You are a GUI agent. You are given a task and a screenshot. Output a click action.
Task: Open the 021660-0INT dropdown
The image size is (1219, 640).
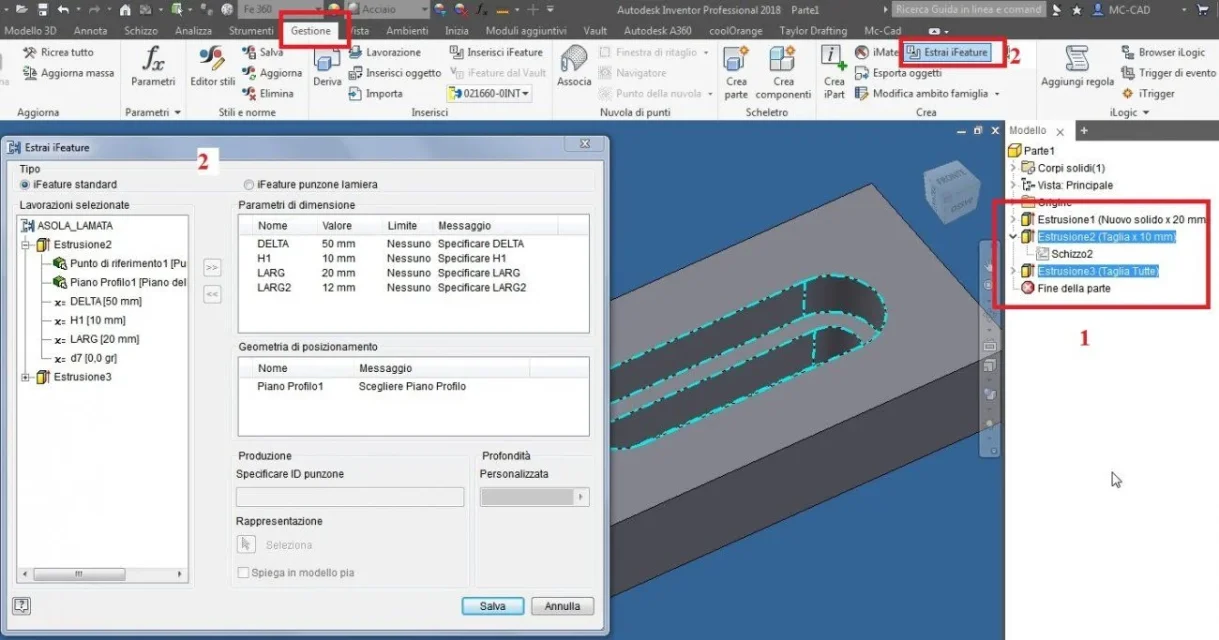(489, 94)
